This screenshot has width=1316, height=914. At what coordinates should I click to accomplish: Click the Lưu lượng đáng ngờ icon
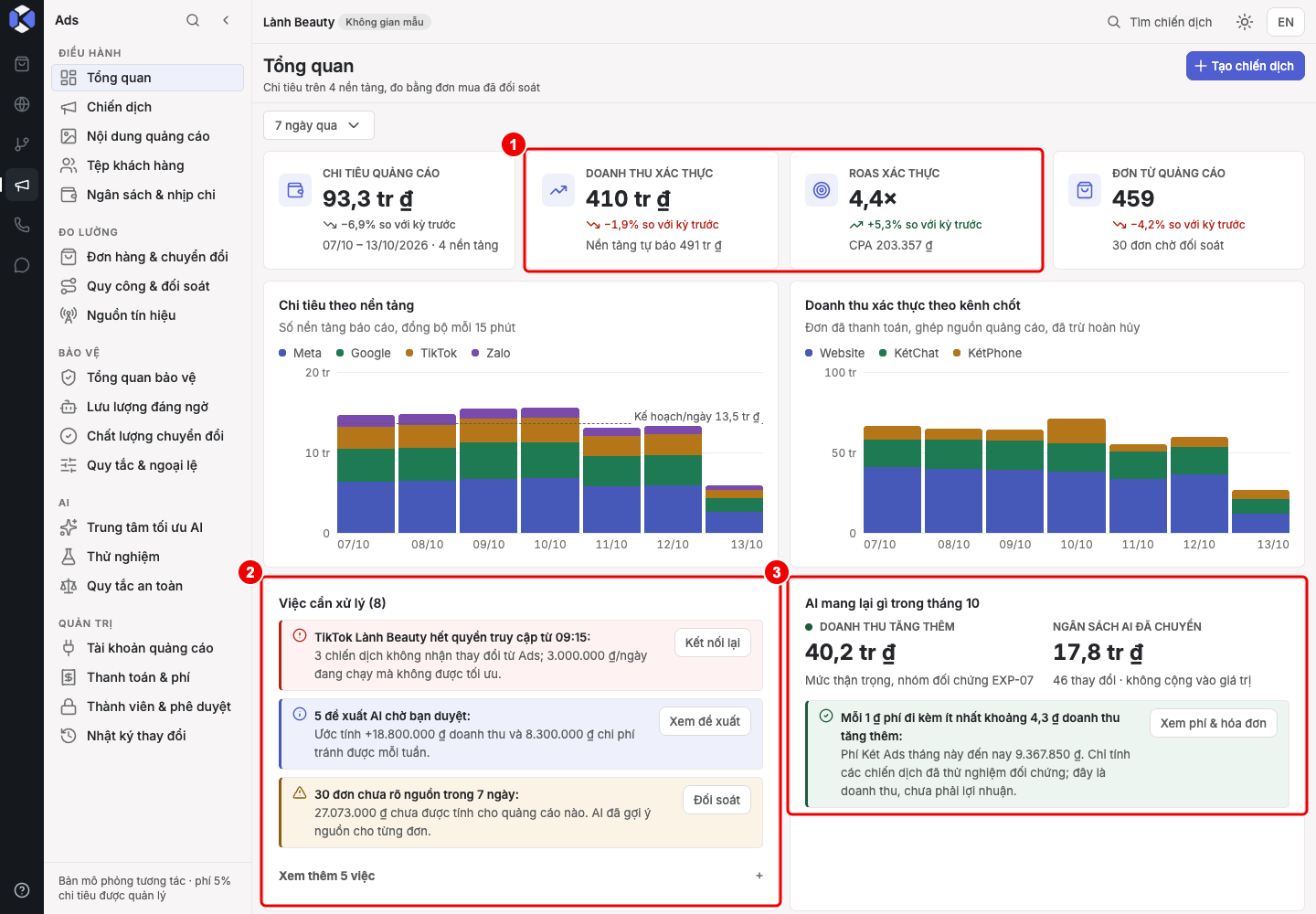pyautogui.click(x=69, y=407)
